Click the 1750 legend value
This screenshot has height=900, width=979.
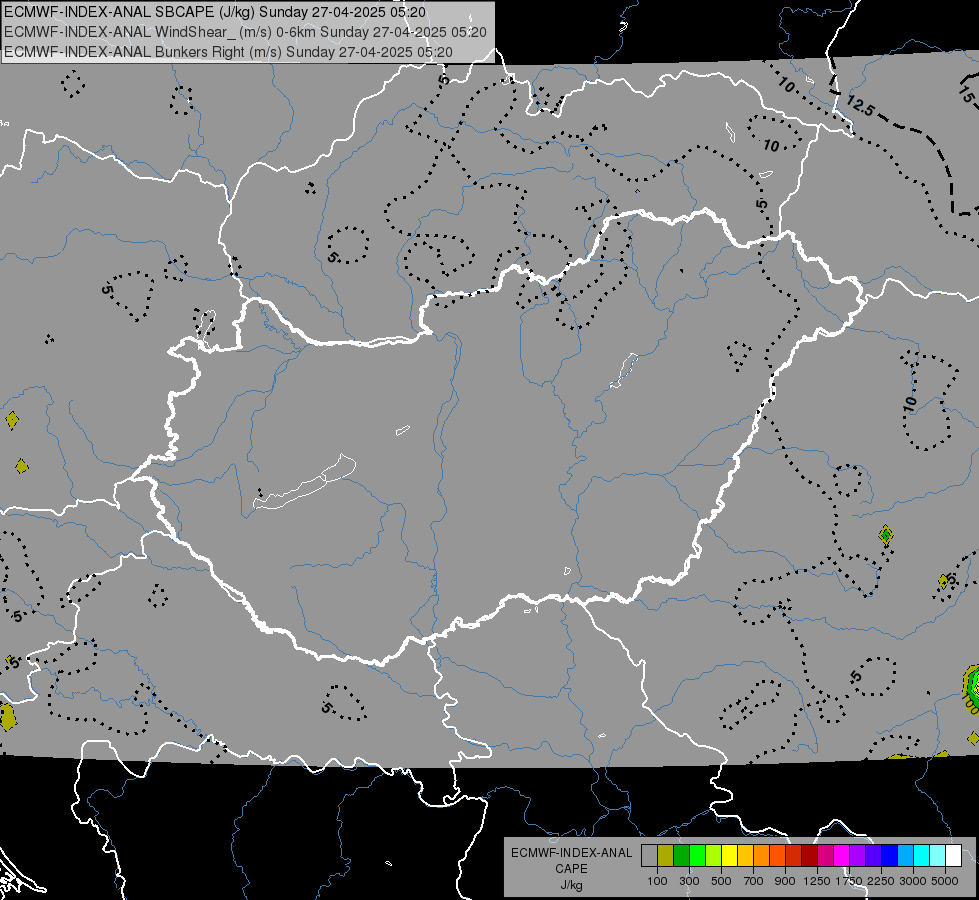click(849, 881)
